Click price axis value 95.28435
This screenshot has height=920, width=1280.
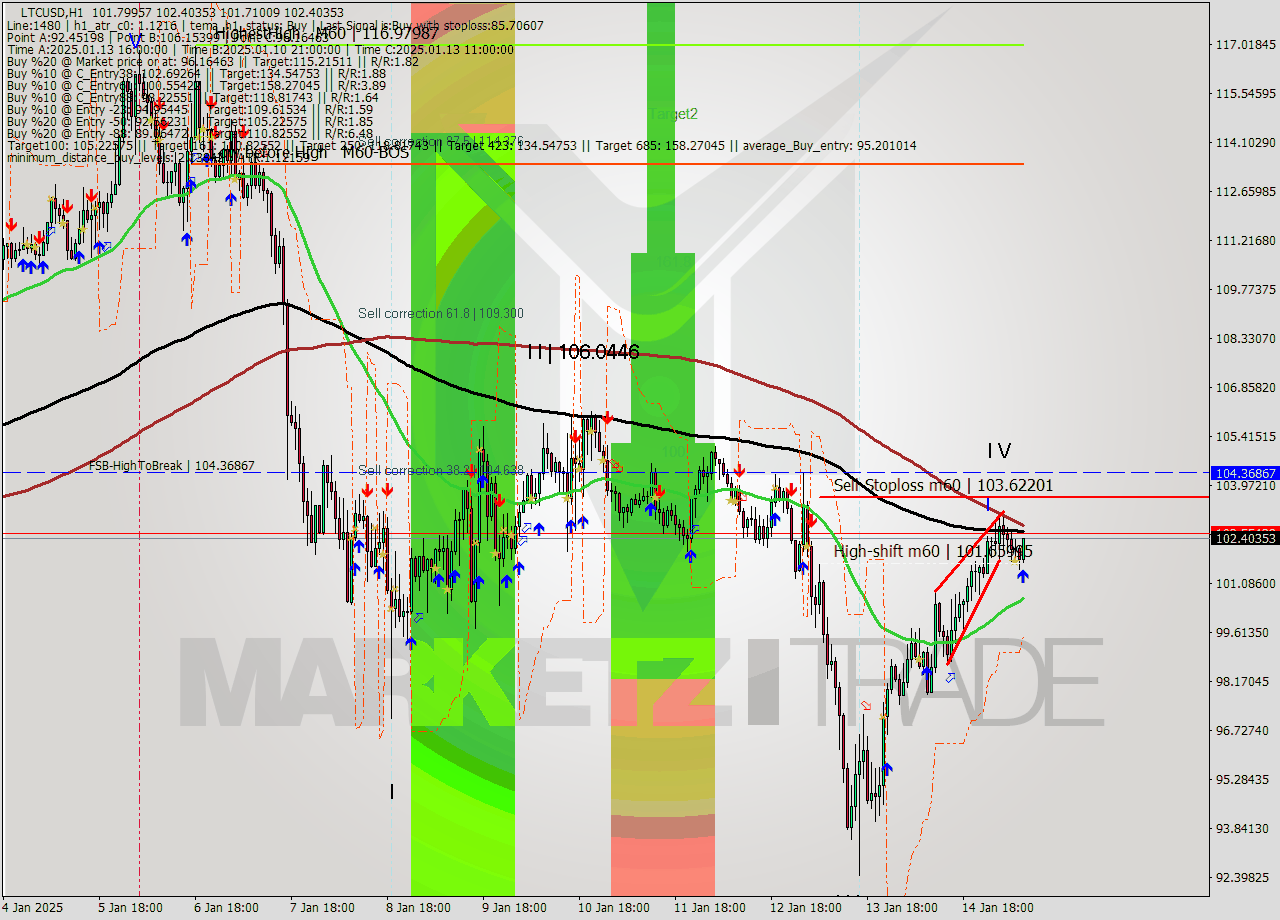[x=1245, y=779]
